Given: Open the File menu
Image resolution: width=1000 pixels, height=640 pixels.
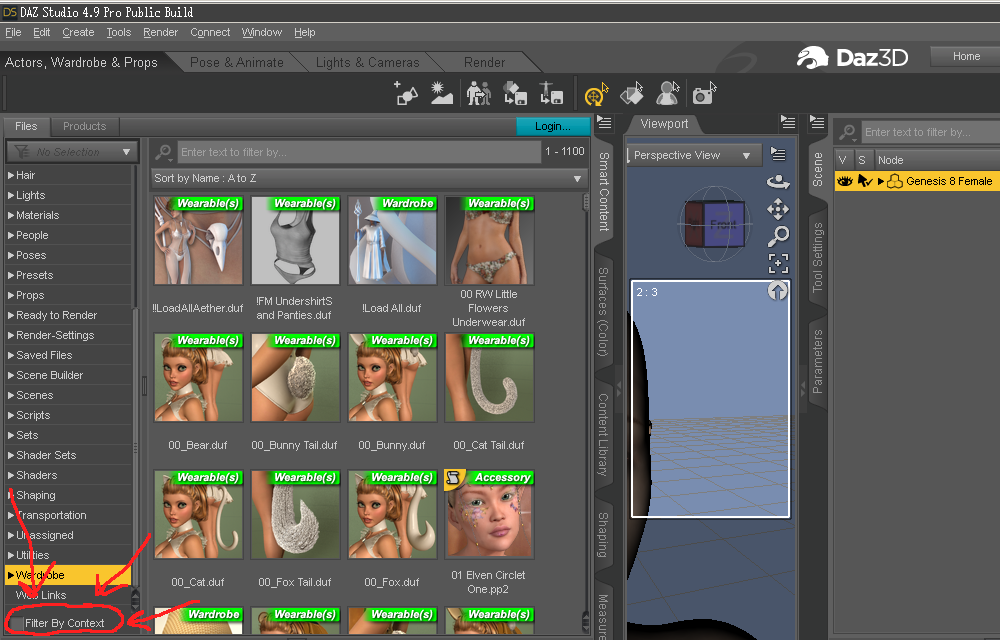Looking at the screenshot, I should (13, 32).
